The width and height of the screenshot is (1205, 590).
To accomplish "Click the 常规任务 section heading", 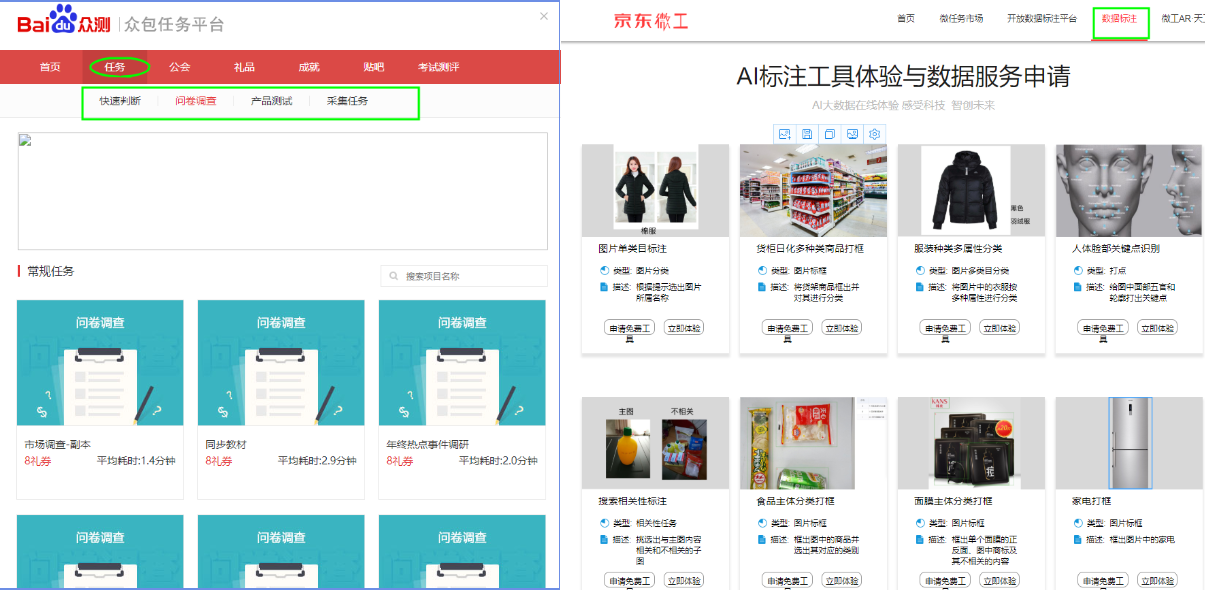I will point(51,271).
